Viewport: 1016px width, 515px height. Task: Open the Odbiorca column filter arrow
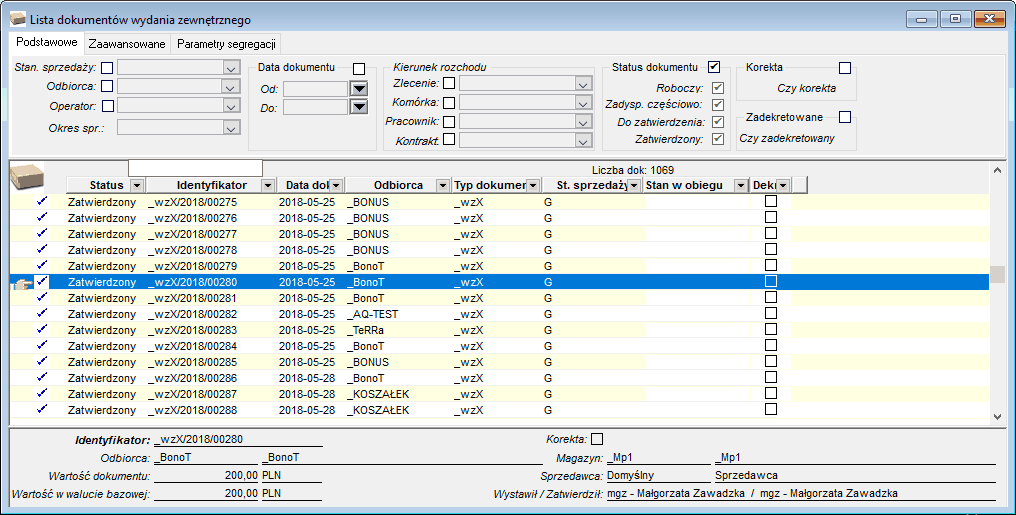pyautogui.click(x=443, y=186)
